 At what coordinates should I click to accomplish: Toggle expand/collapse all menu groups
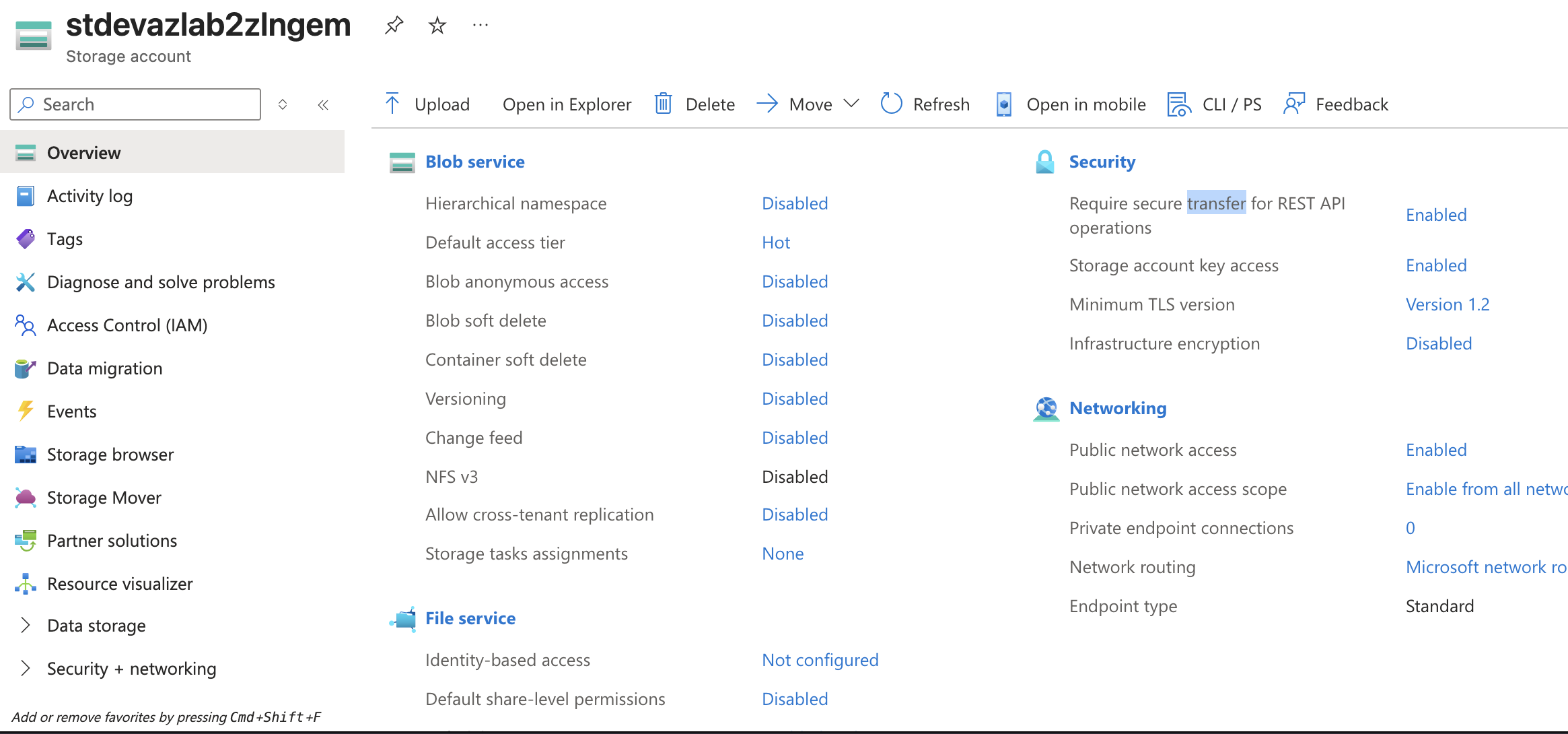pyautogui.click(x=283, y=104)
